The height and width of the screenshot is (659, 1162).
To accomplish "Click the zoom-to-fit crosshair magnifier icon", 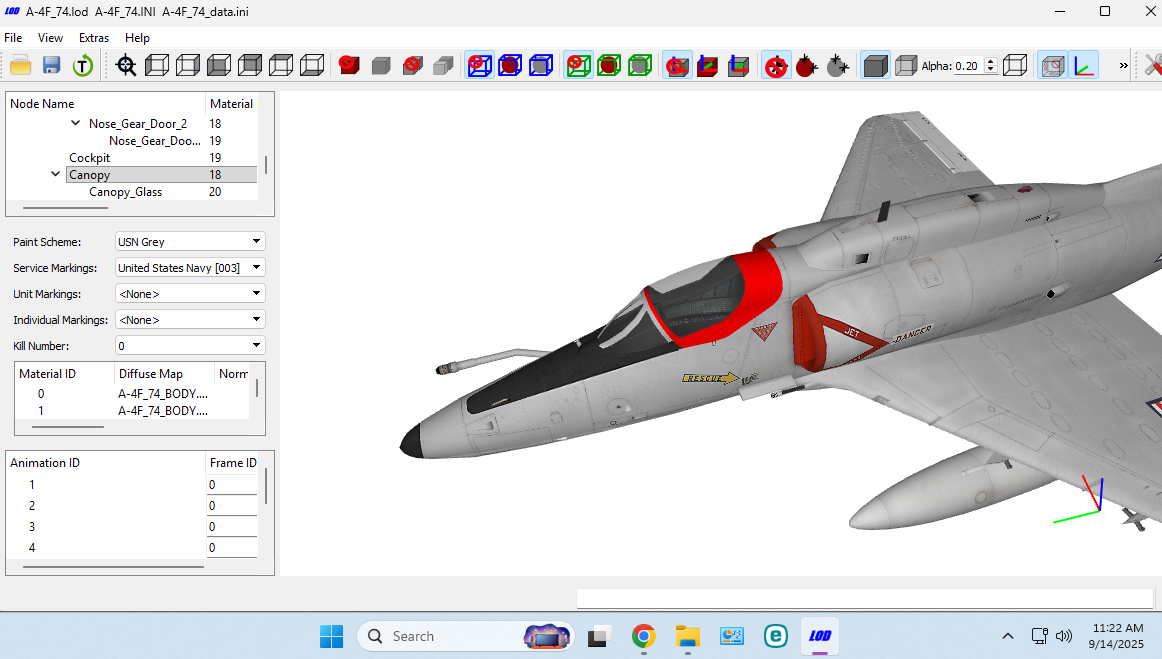I will tap(126, 65).
